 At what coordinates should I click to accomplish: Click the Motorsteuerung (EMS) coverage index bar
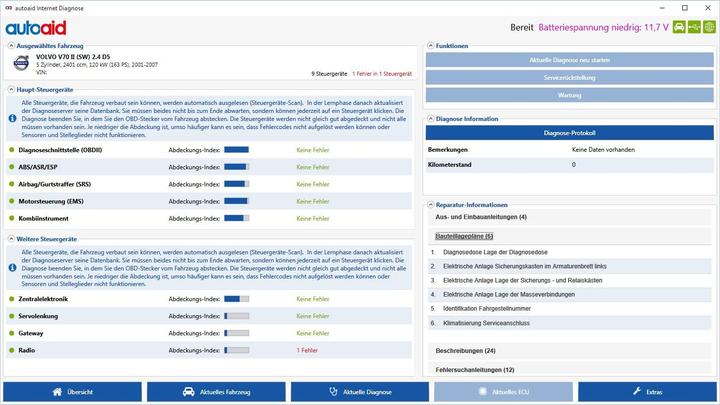236,201
